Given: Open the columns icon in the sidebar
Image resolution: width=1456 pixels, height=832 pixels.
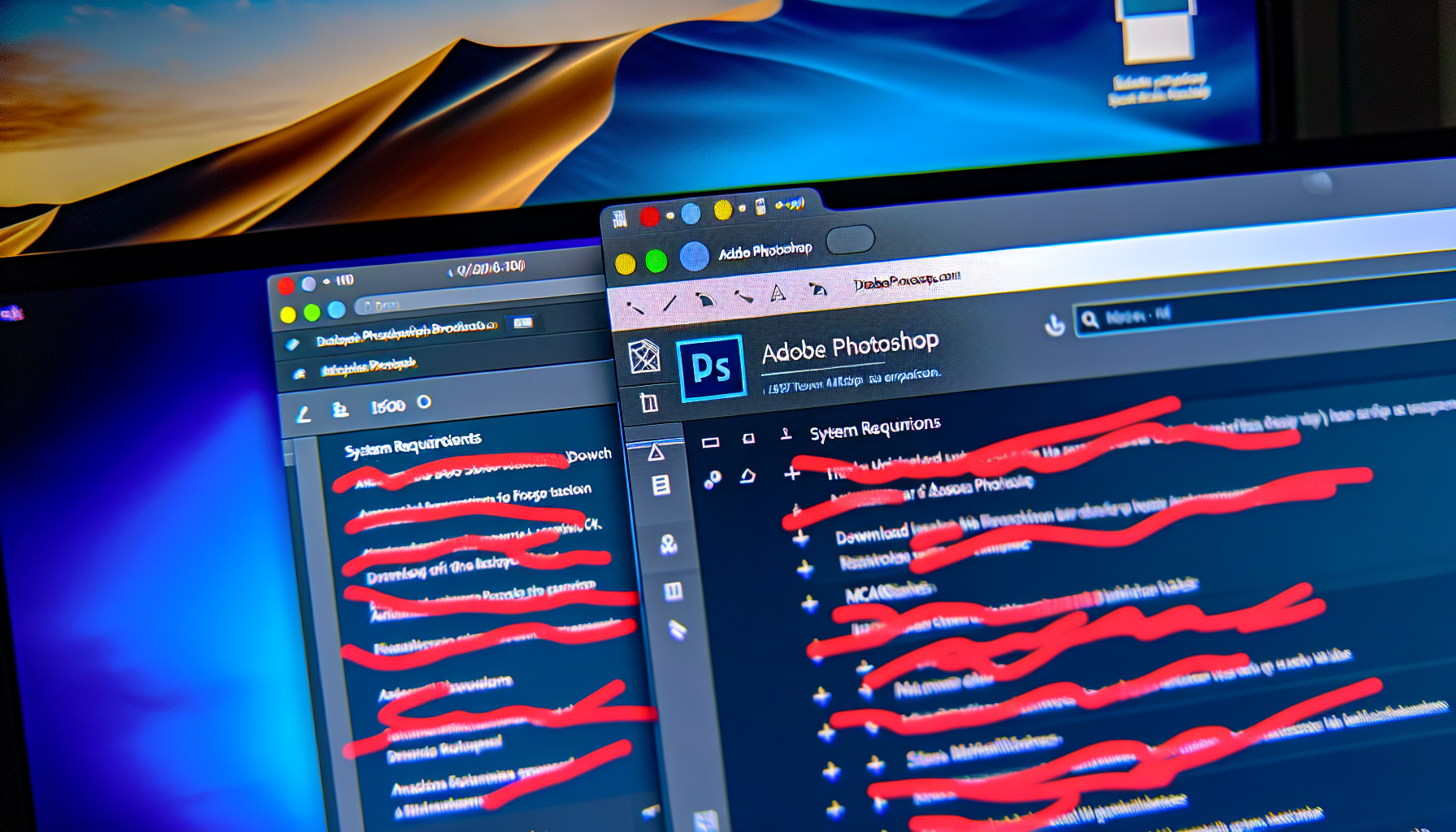Looking at the screenshot, I should click(673, 591).
